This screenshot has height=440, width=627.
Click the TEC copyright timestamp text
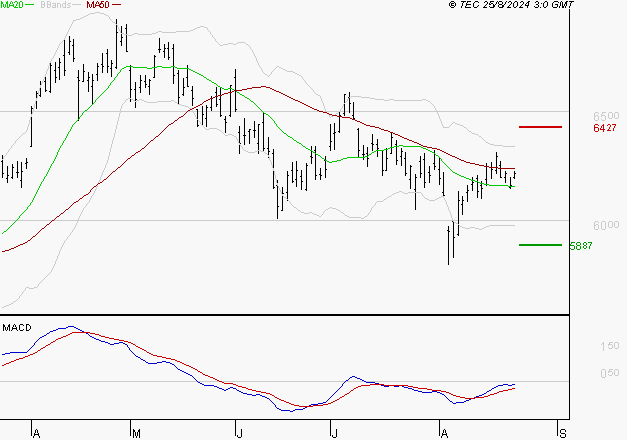511,5
